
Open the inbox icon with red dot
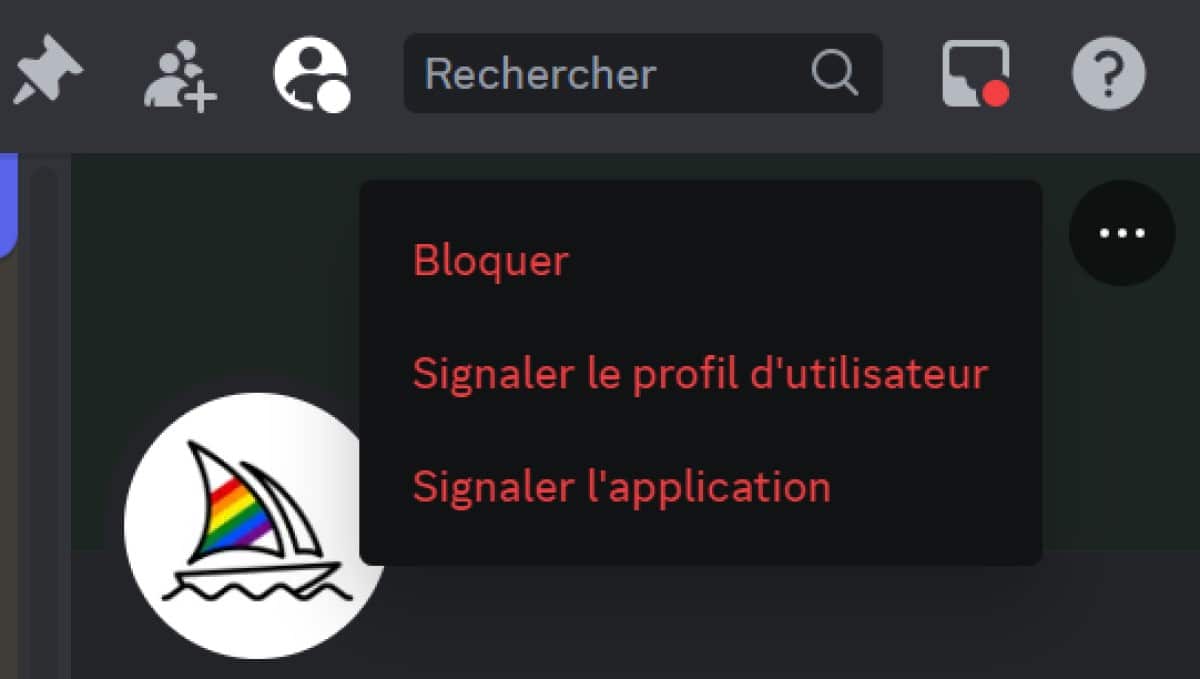click(975, 73)
